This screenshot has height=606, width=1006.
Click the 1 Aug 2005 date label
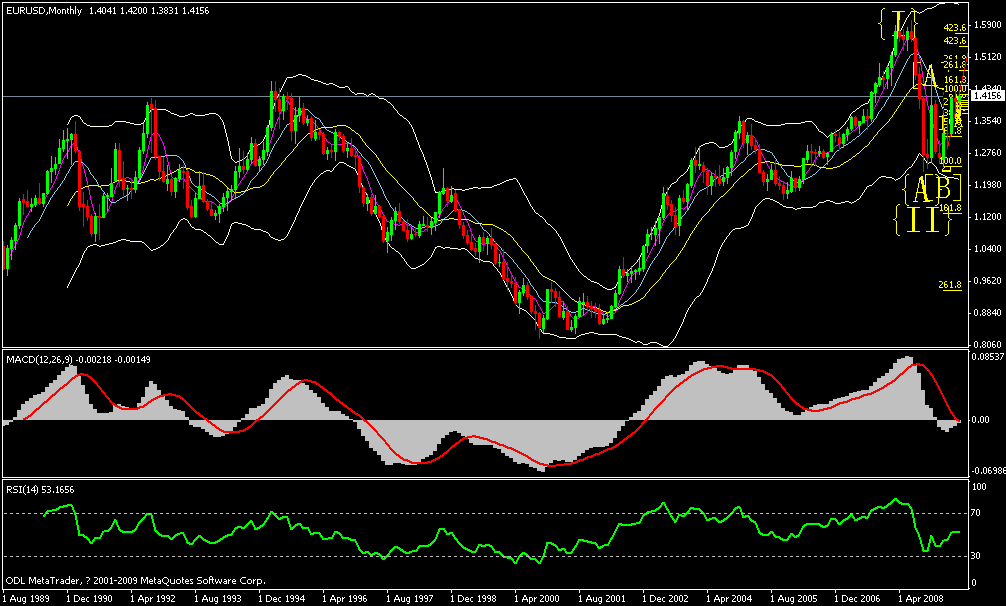(794, 598)
